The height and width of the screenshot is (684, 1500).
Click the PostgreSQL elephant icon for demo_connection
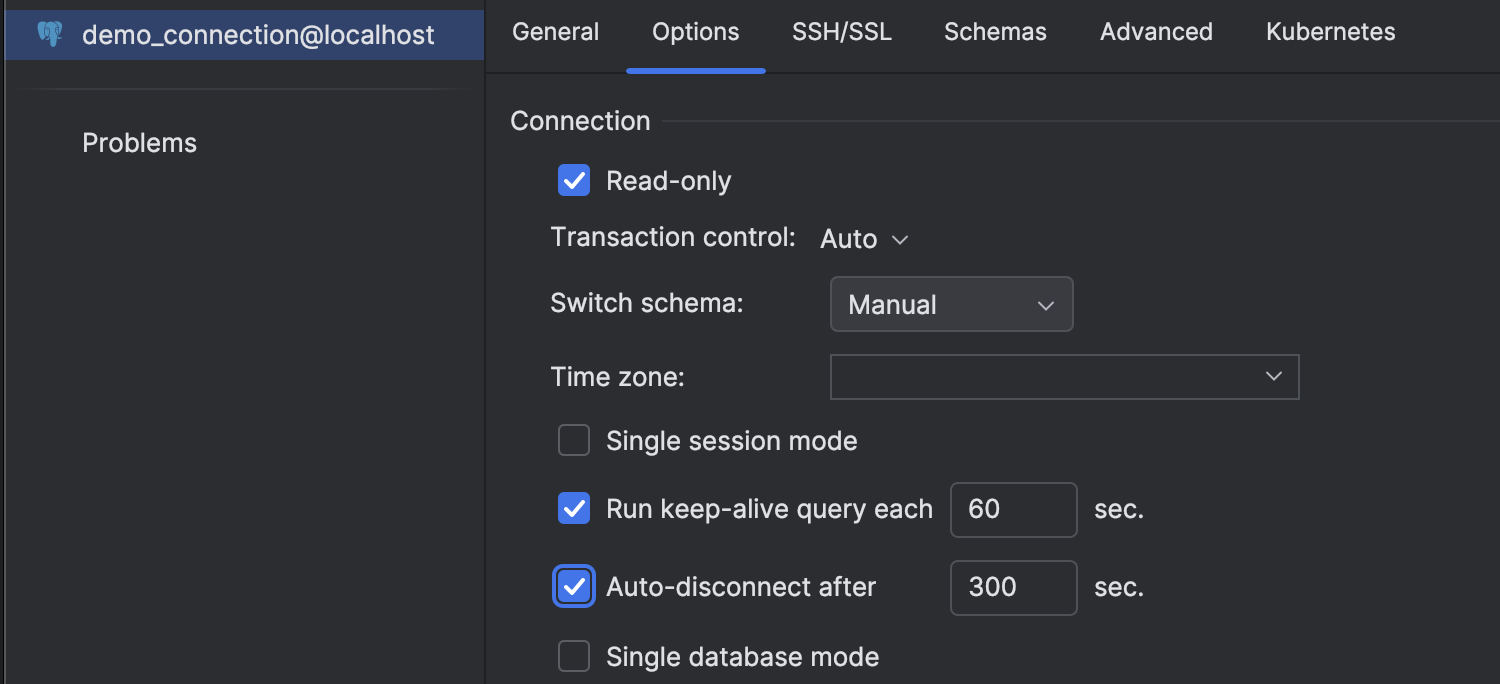[x=49, y=34]
